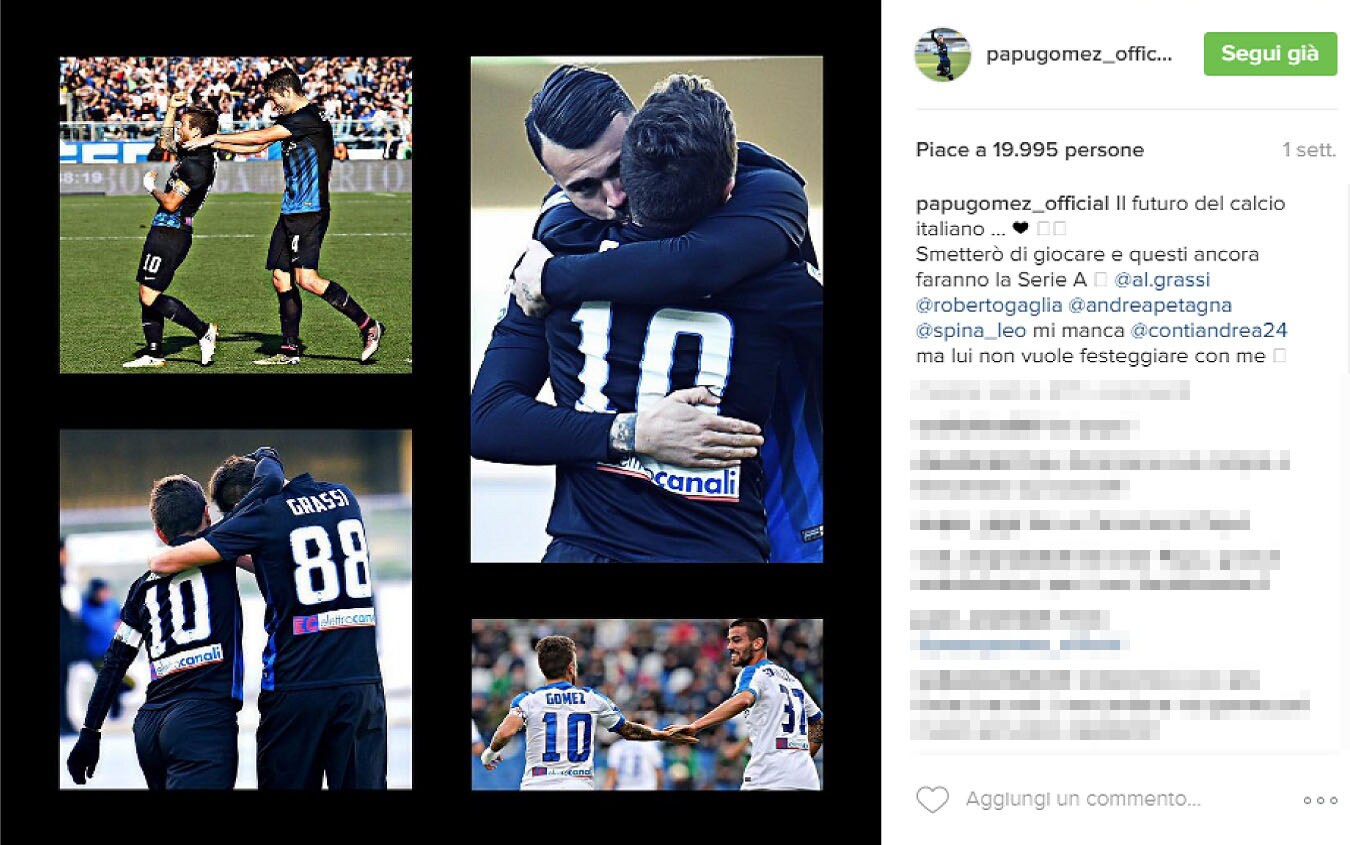
Task: Click the large hugging number 10 photo
Action: pos(647,309)
